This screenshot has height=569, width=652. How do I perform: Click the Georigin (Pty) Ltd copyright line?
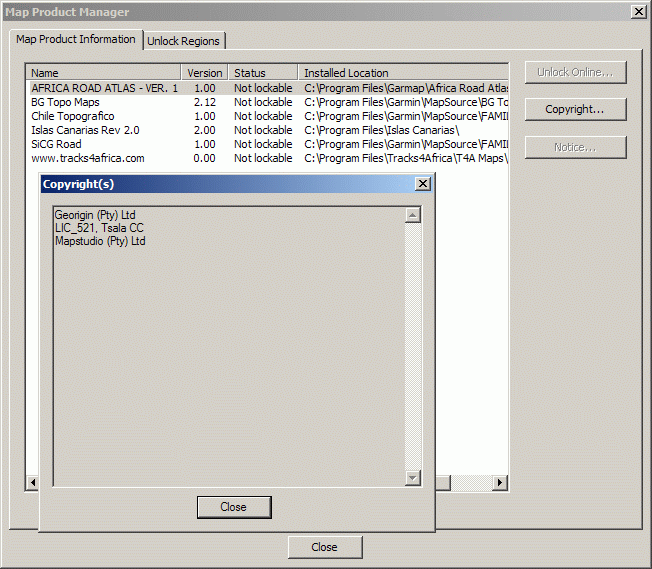[x=95, y=215]
